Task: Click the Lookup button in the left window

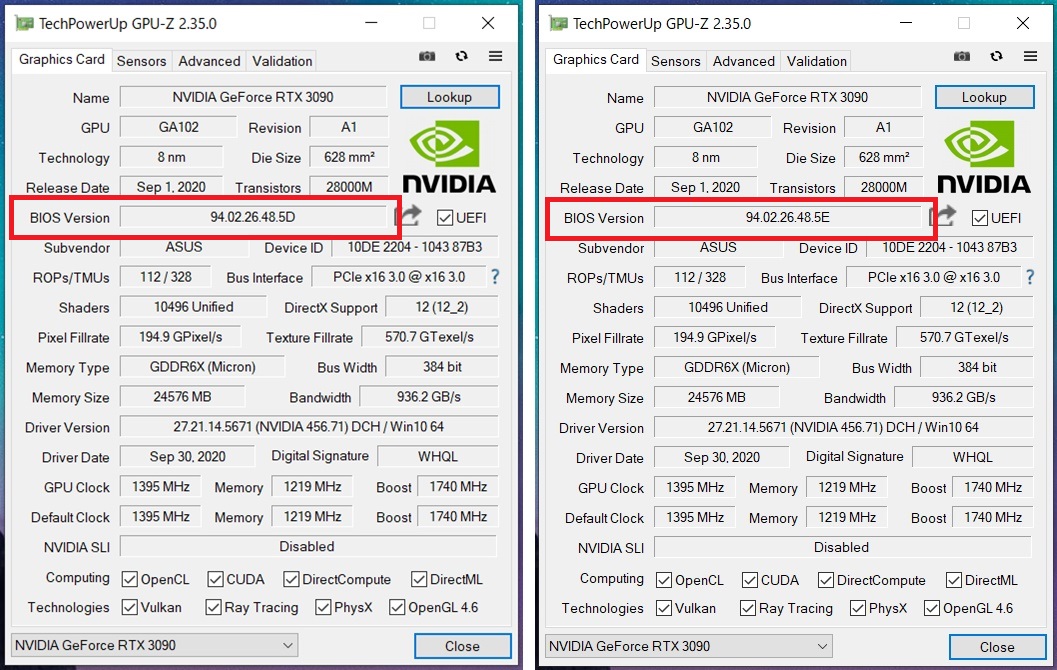Action: [450, 97]
